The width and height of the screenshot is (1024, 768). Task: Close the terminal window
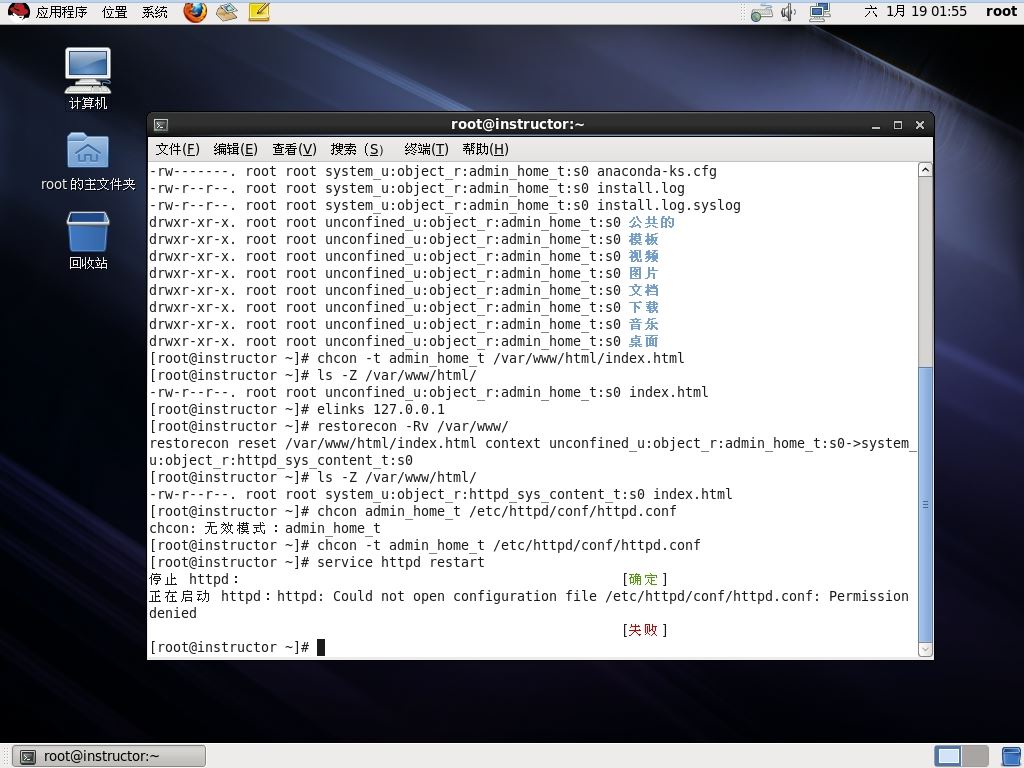click(x=920, y=125)
